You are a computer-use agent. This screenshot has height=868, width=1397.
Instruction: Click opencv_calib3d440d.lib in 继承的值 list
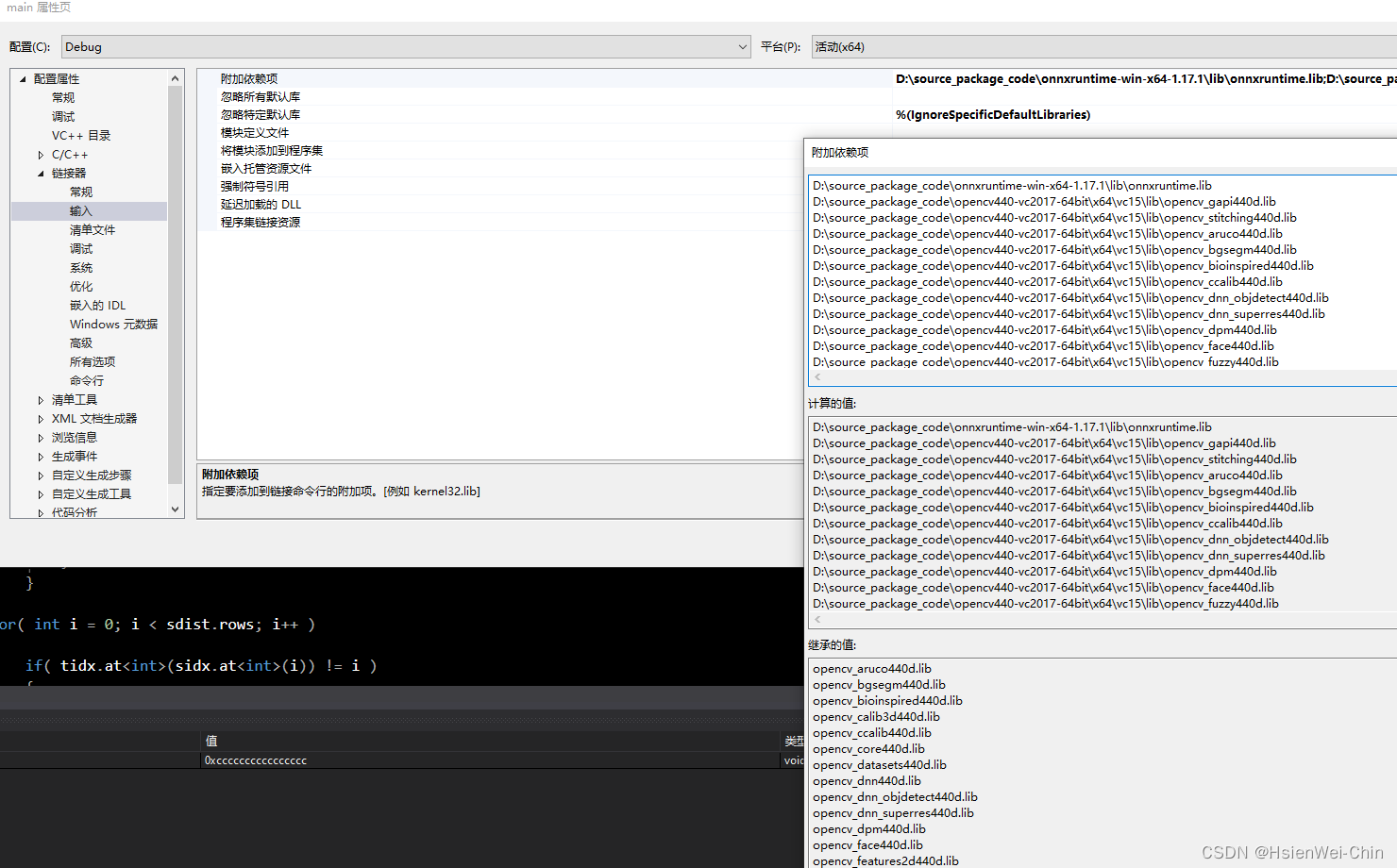click(876, 717)
